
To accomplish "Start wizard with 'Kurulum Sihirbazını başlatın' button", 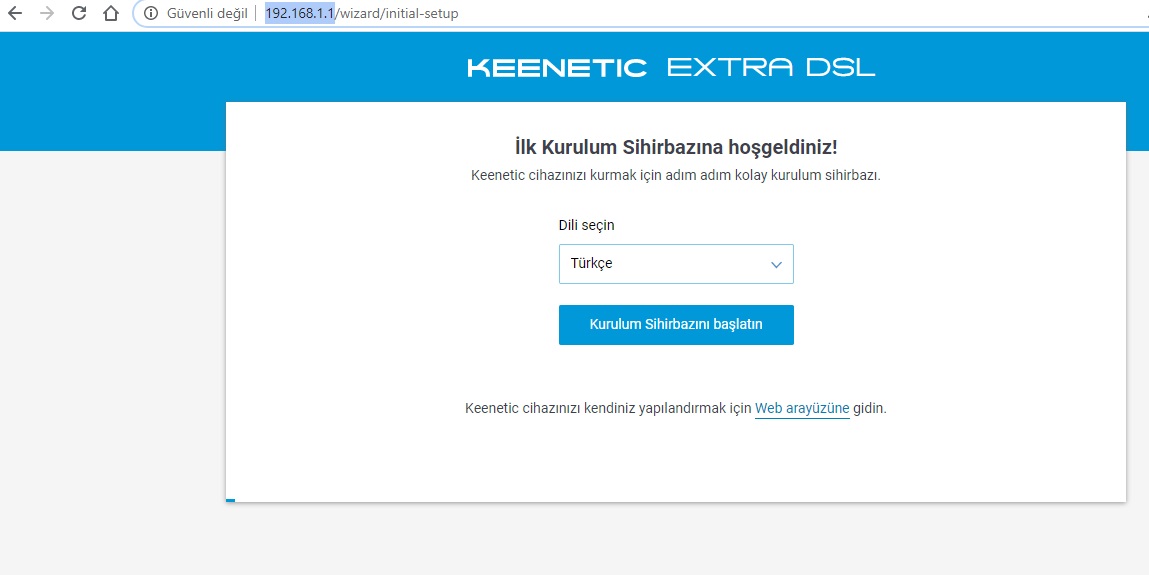I will pos(676,324).
